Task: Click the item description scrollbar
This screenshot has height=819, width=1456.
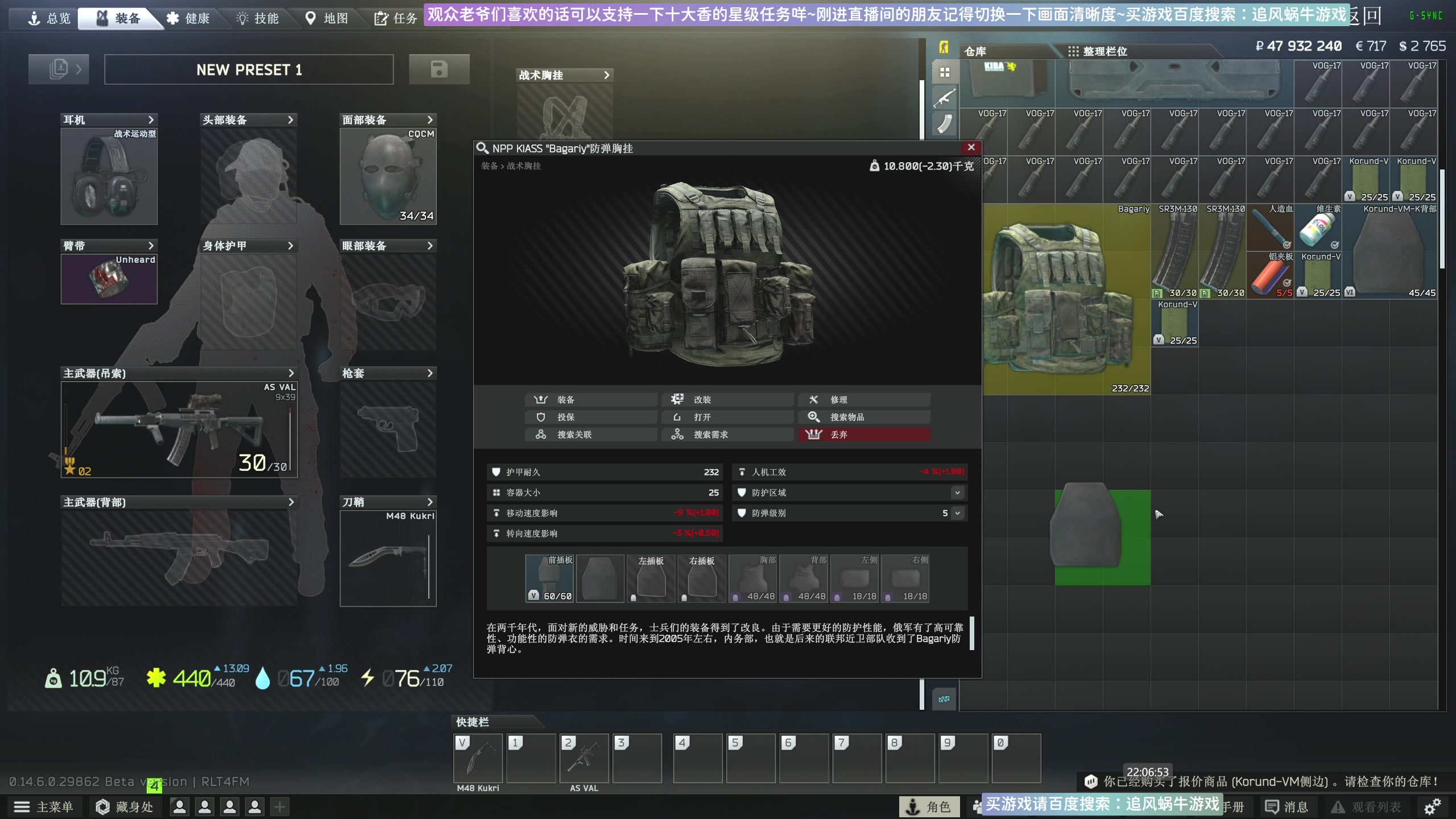Action: click(972, 633)
